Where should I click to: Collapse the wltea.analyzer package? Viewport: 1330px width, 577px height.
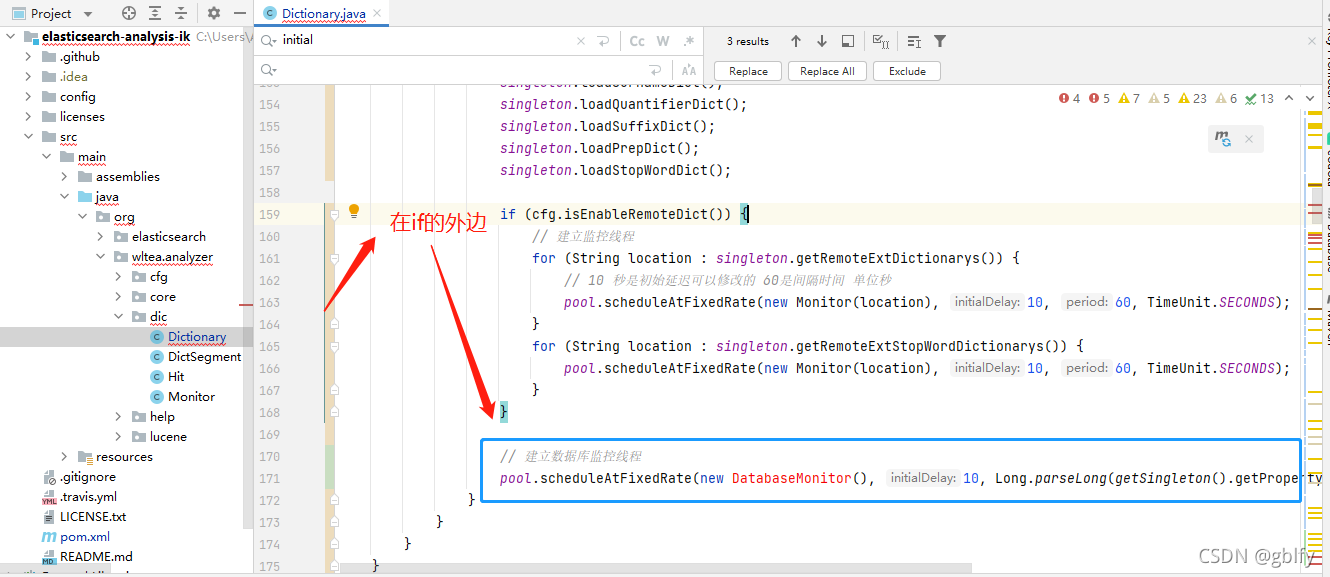(100, 257)
